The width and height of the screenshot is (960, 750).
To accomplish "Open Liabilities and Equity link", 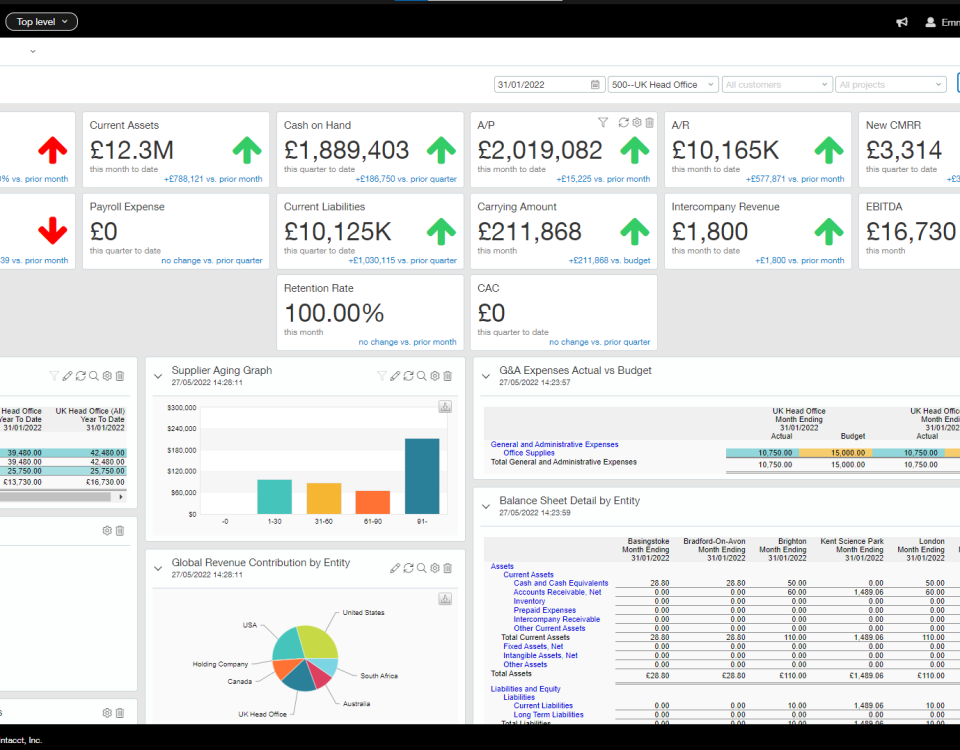I will (525, 689).
